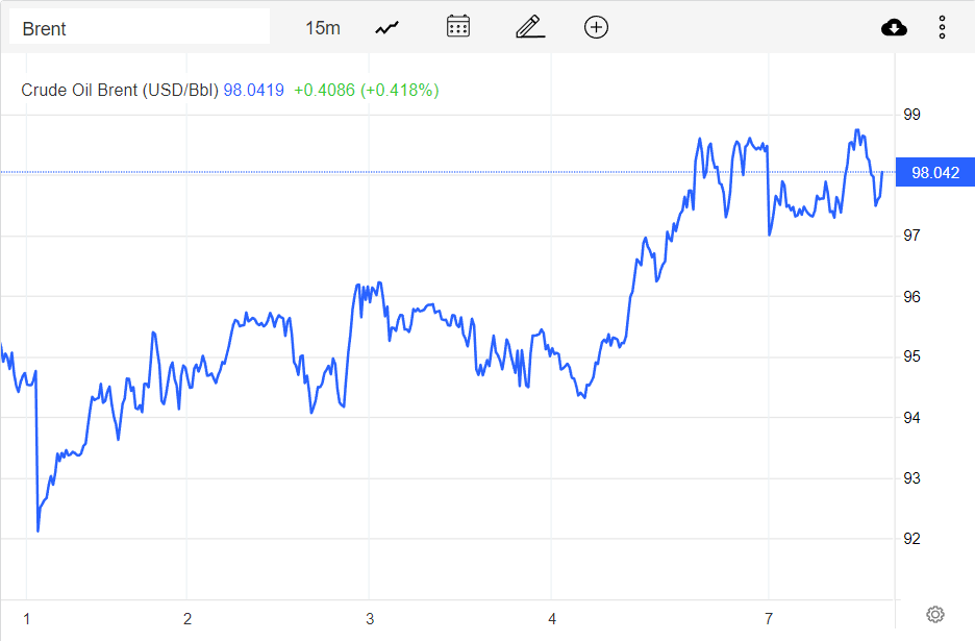This screenshot has height=641, width=977.
Task: Click the plus circle add icon
Action: point(596,27)
